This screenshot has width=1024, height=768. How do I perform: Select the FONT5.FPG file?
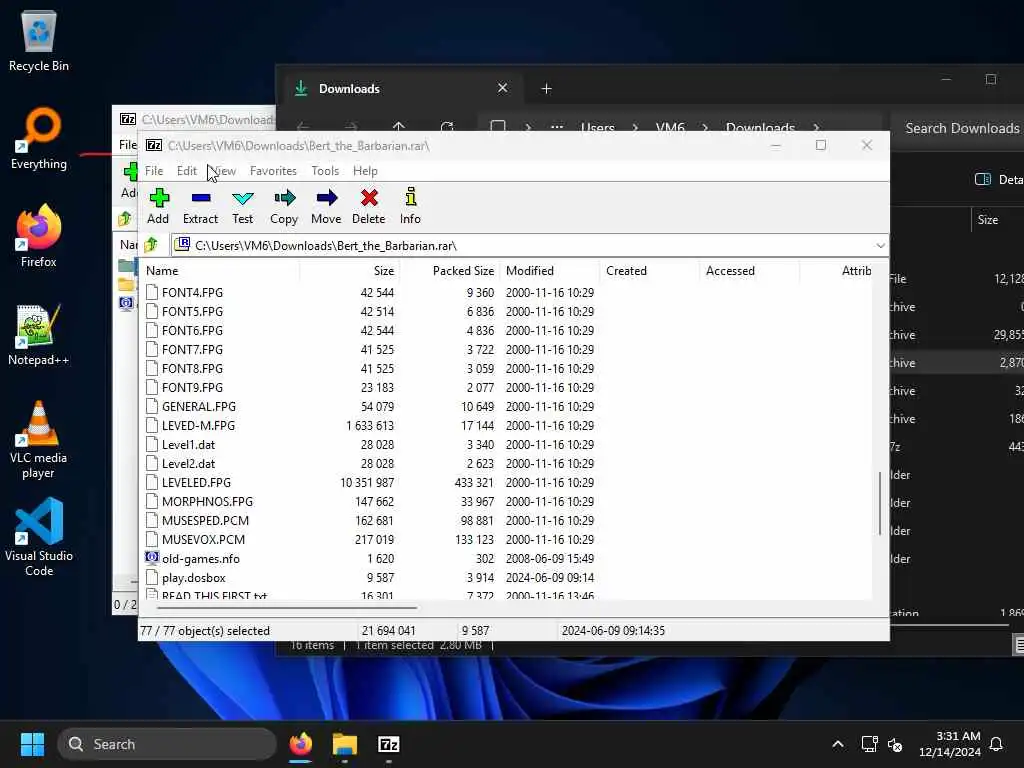click(192, 312)
